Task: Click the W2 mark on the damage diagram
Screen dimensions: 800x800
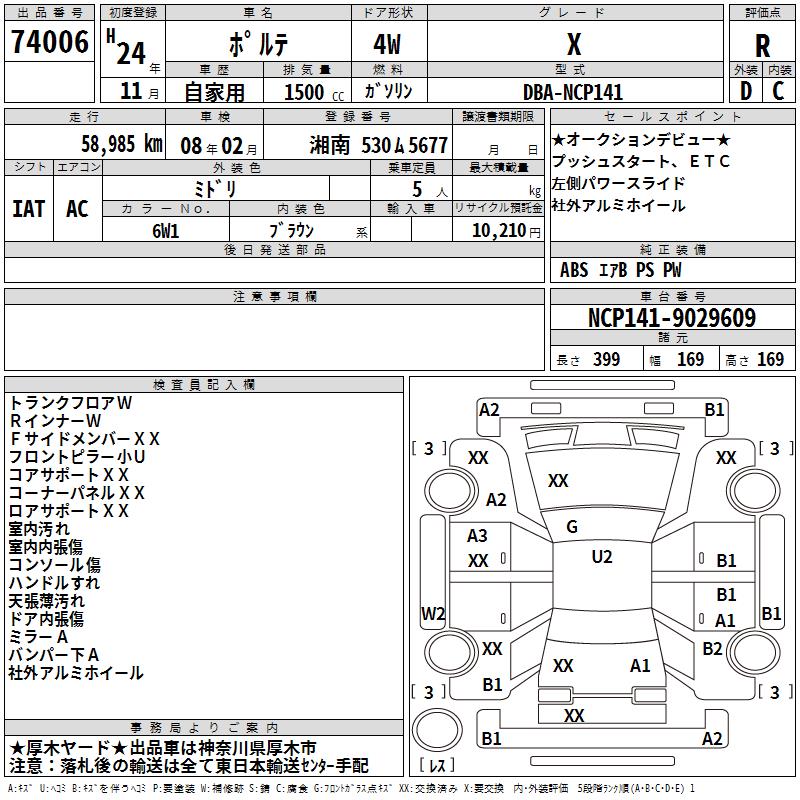Action: pos(433,614)
